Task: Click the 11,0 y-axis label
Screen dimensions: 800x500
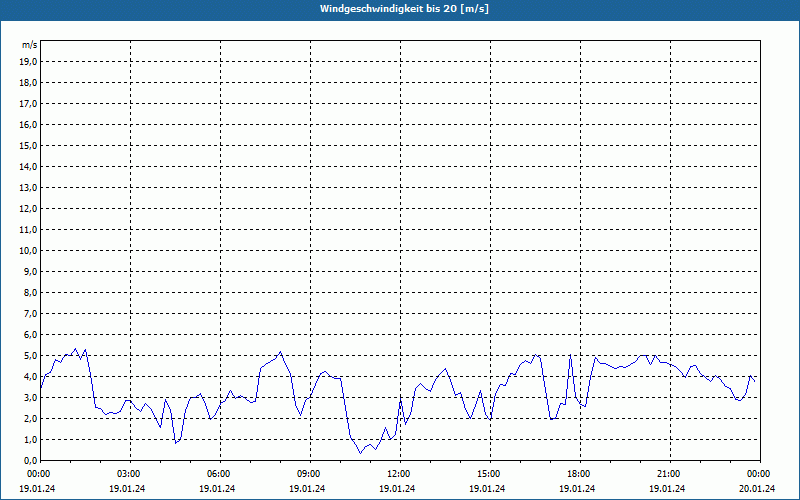Action: [29, 230]
